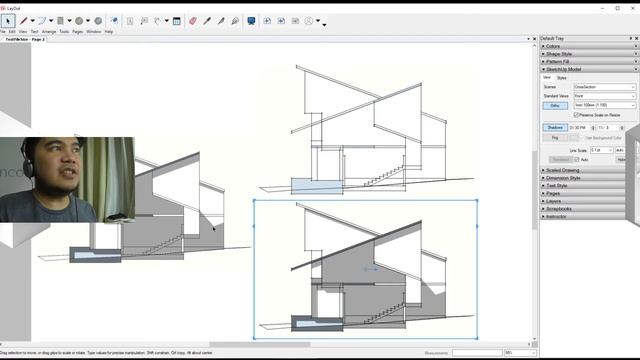Open the Standard Views dropdown
The width and height of the screenshot is (640, 360).
(604, 96)
